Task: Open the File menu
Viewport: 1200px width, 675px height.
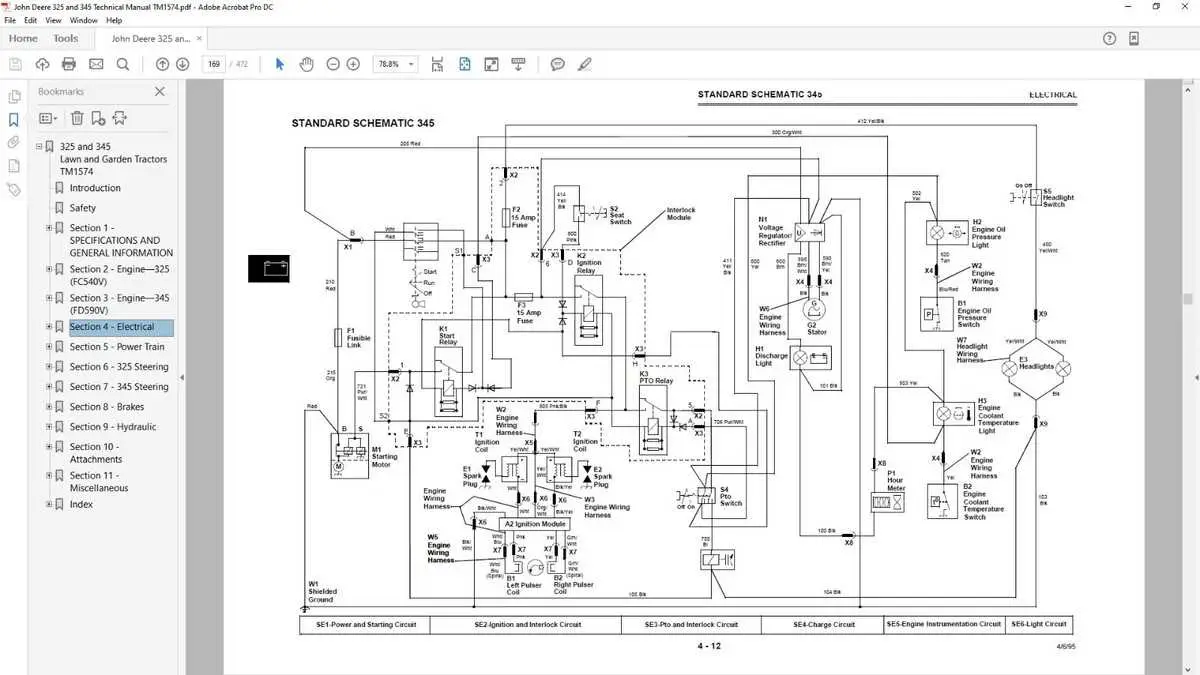Action: click(11, 20)
